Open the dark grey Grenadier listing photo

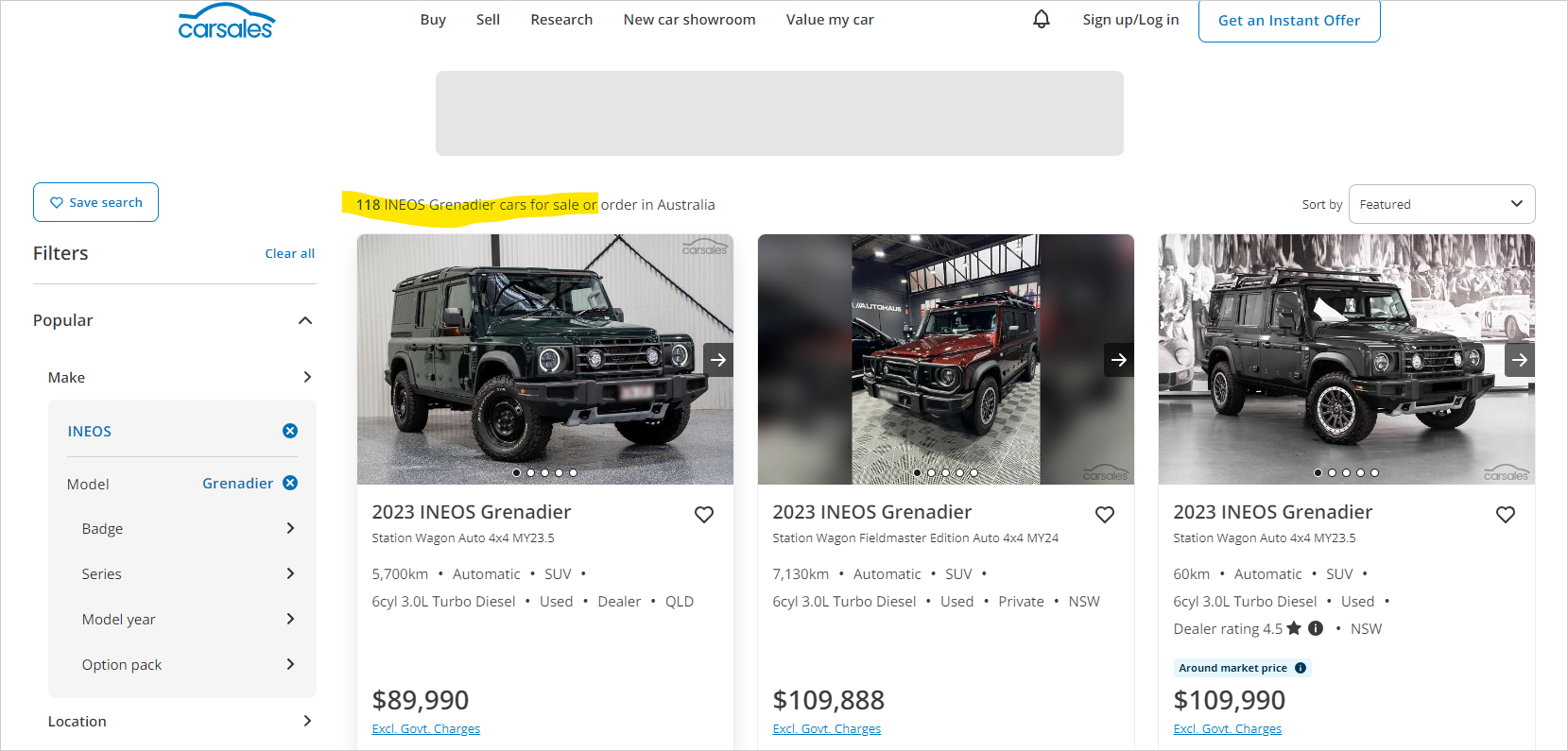click(1346, 359)
